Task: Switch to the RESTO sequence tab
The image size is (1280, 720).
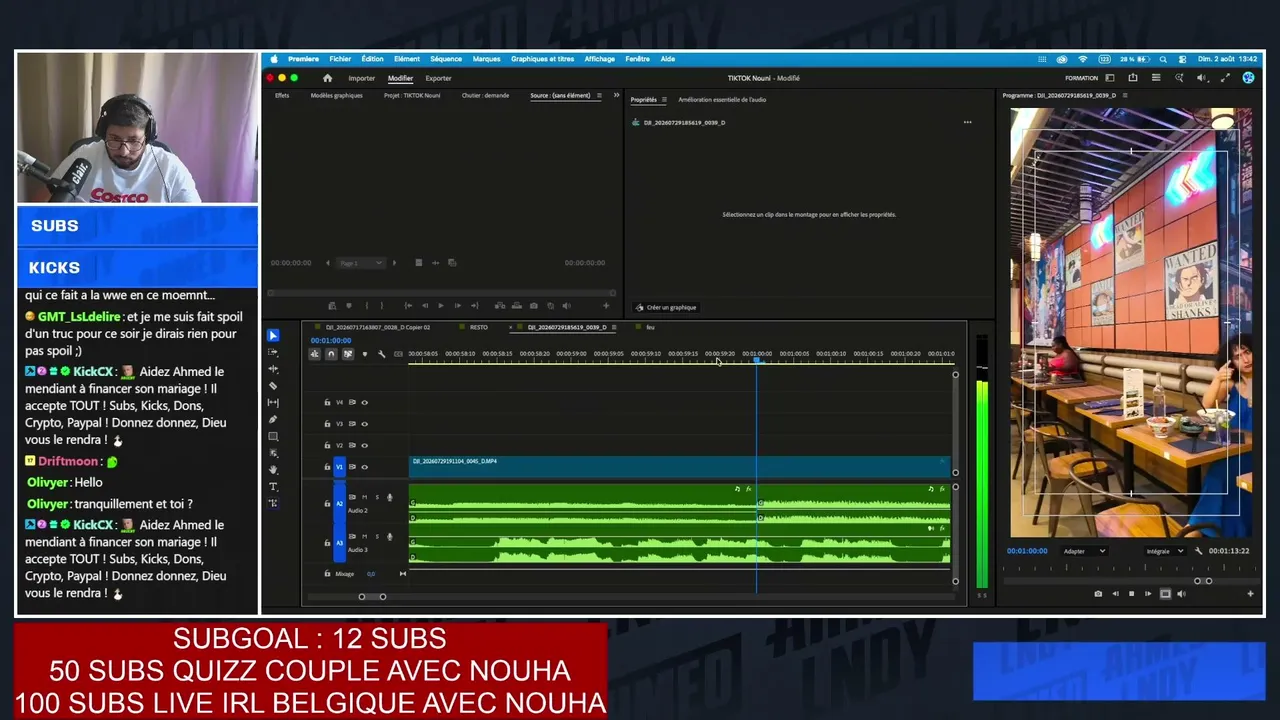Action: coord(479,327)
